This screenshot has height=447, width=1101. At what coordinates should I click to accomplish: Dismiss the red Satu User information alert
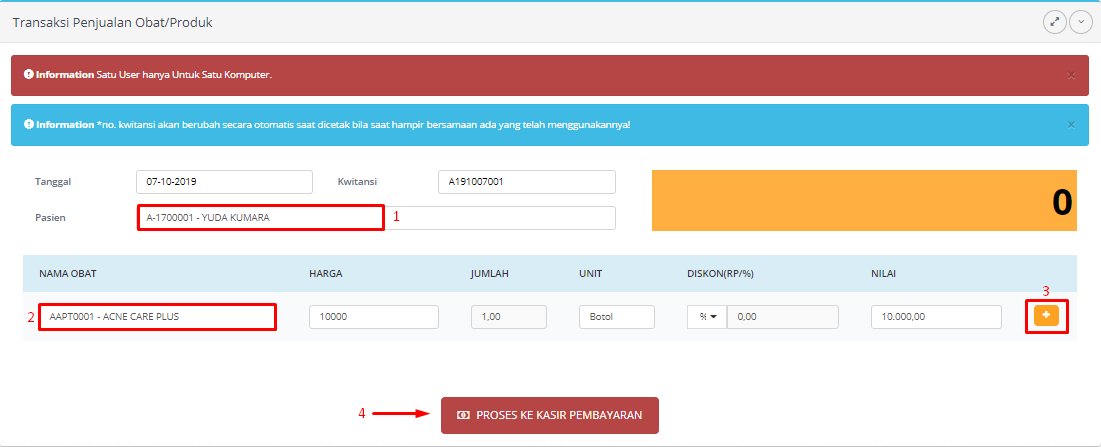point(1071,75)
